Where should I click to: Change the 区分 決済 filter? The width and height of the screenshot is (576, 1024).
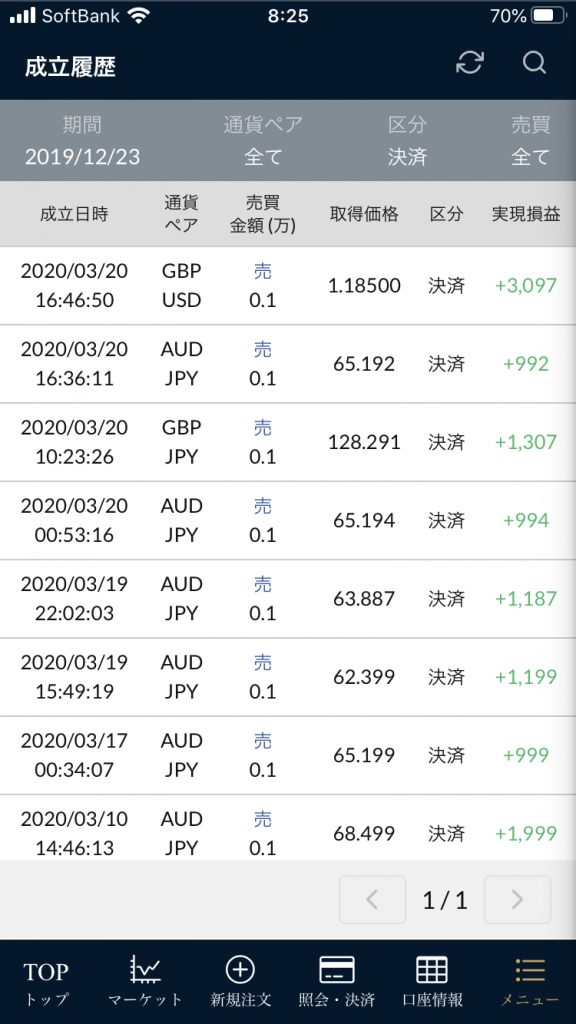(407, 140)
